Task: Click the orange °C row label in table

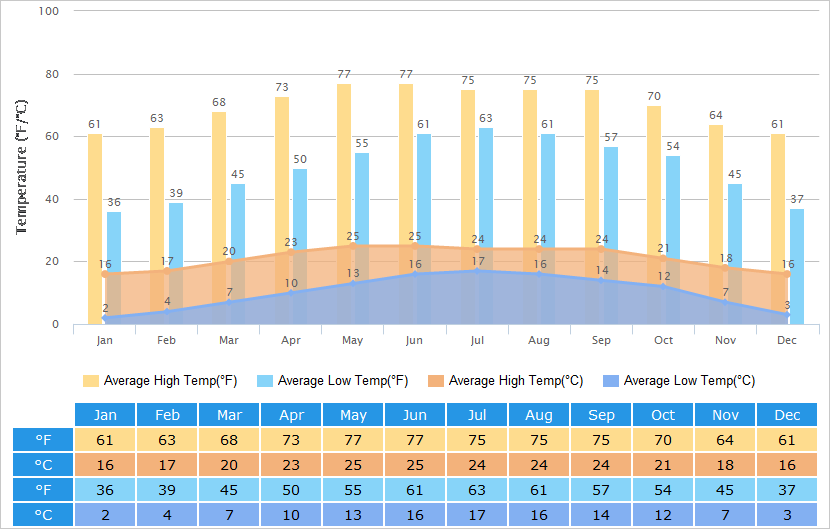Action: pyautogui.click(x=43, y=465)
